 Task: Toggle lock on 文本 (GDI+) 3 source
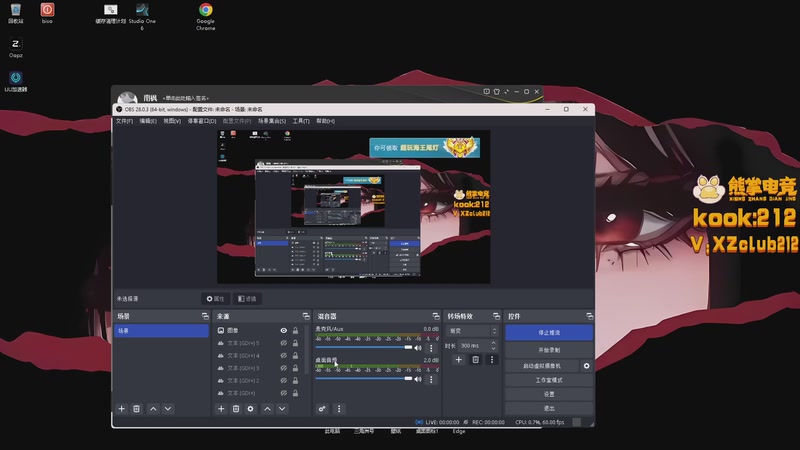tap(295, 368)
